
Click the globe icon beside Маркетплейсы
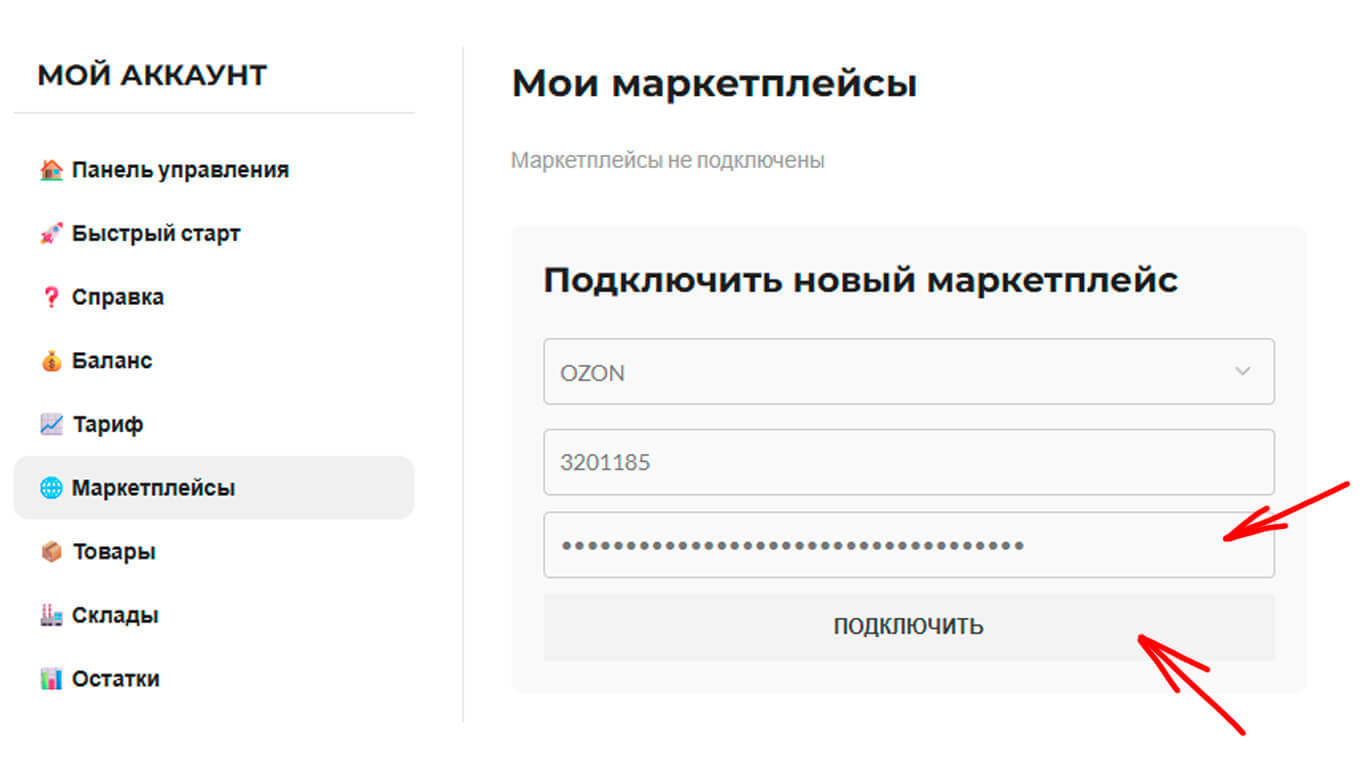[x=51, y=488]
